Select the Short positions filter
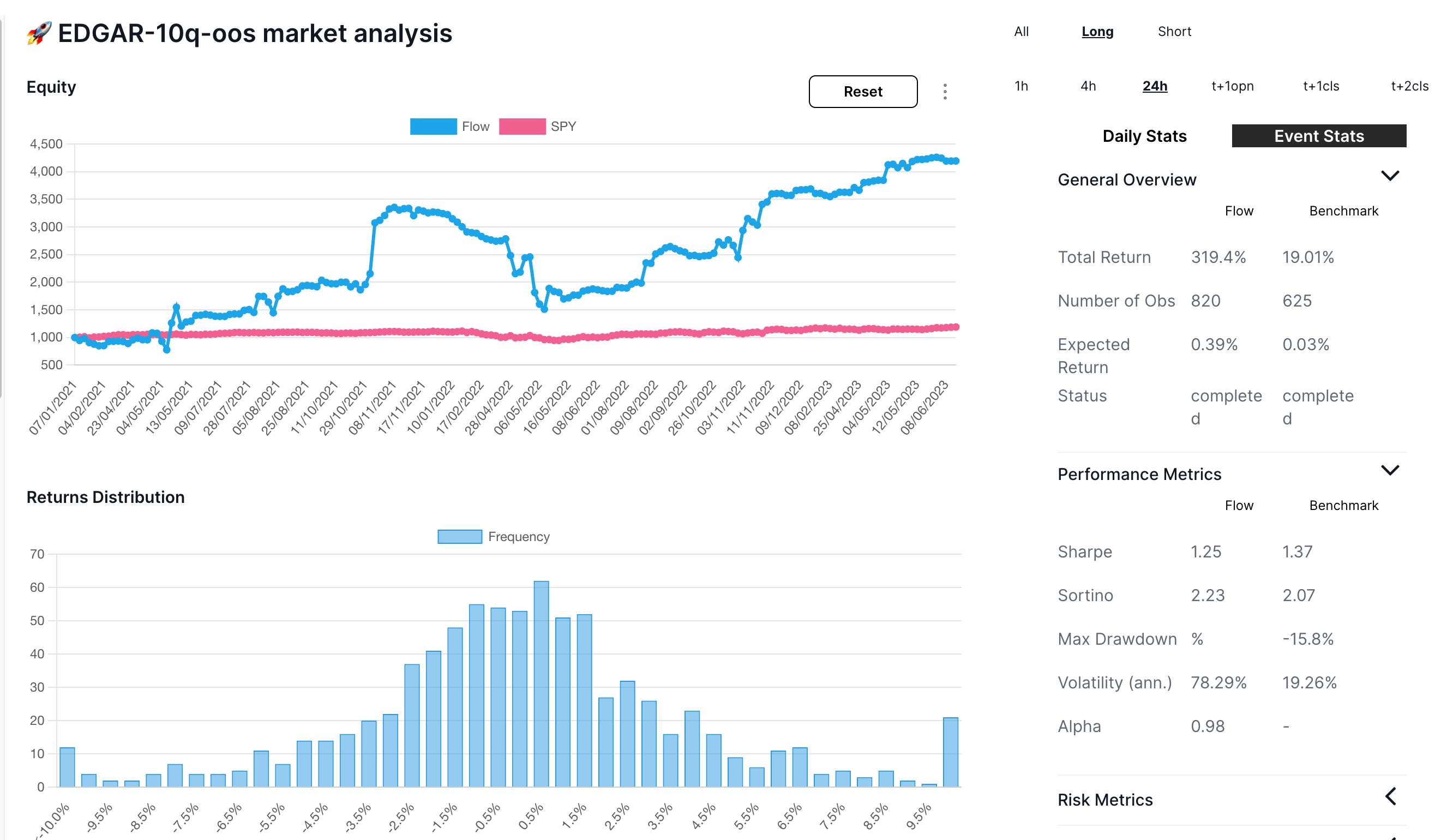Screen dimensions: 1453x840 [x=1174, y=32]
